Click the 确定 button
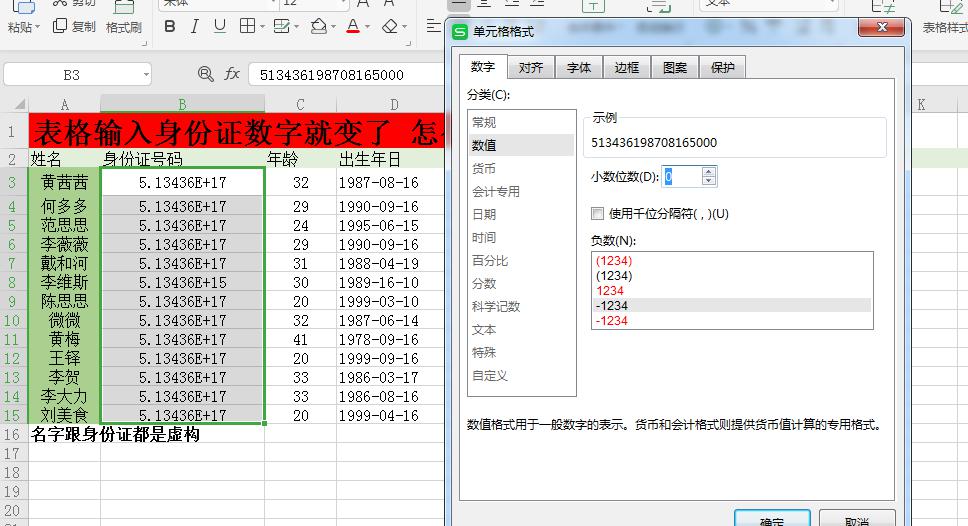Image resolution: width=968 pixels, height=526 pixels. tap(772, 519)
